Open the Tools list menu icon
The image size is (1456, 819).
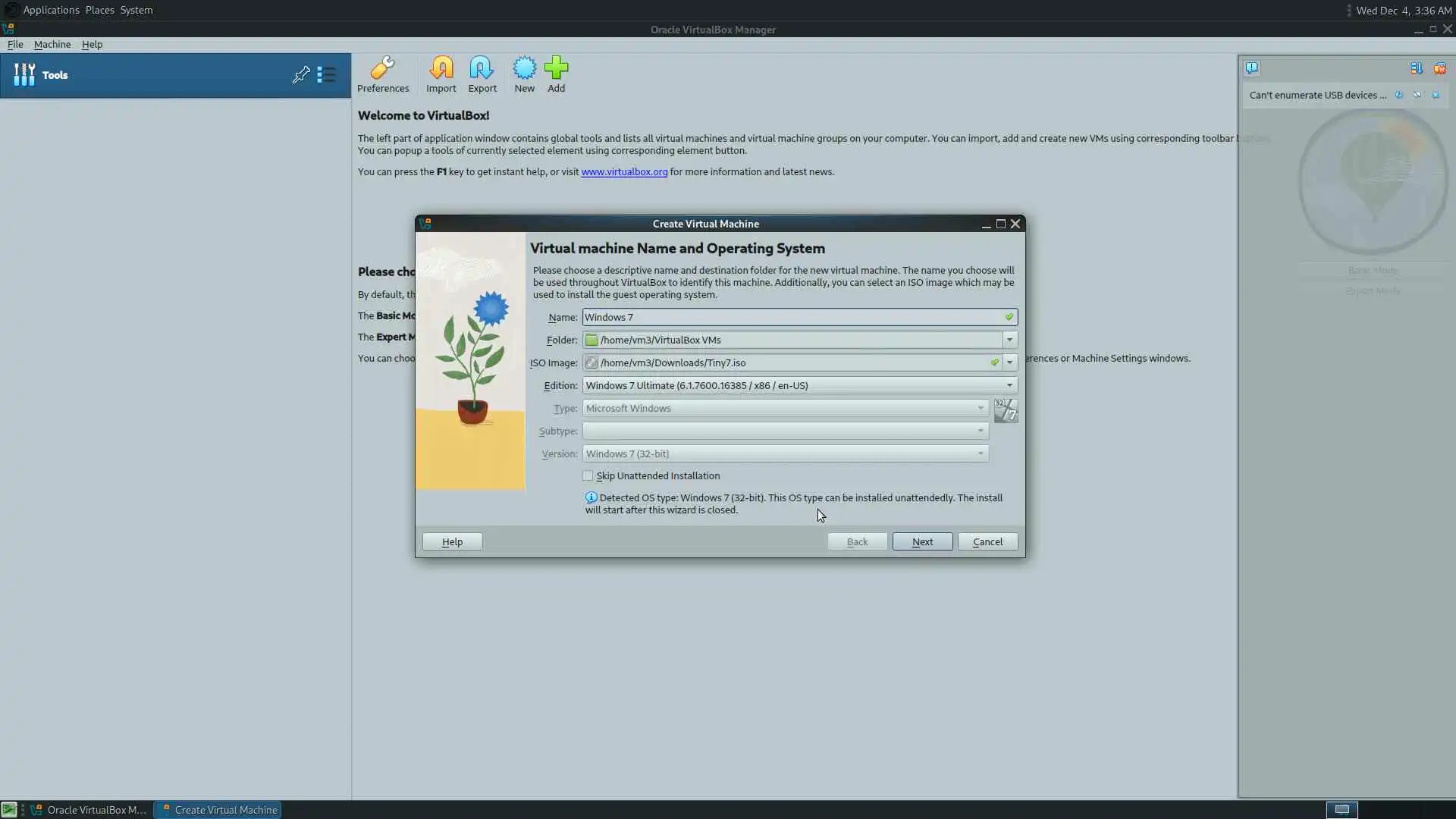tap(326, 74)
